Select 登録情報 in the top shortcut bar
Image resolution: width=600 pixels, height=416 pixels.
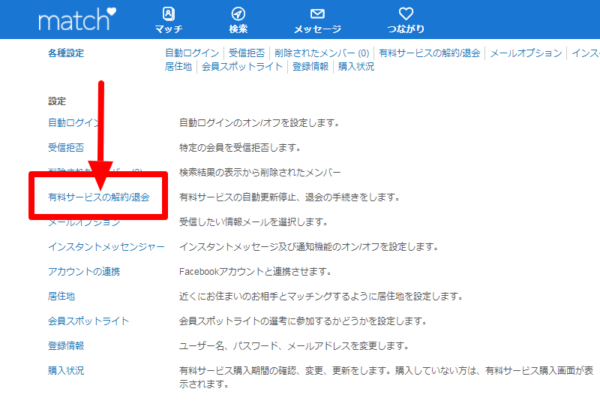310,66
